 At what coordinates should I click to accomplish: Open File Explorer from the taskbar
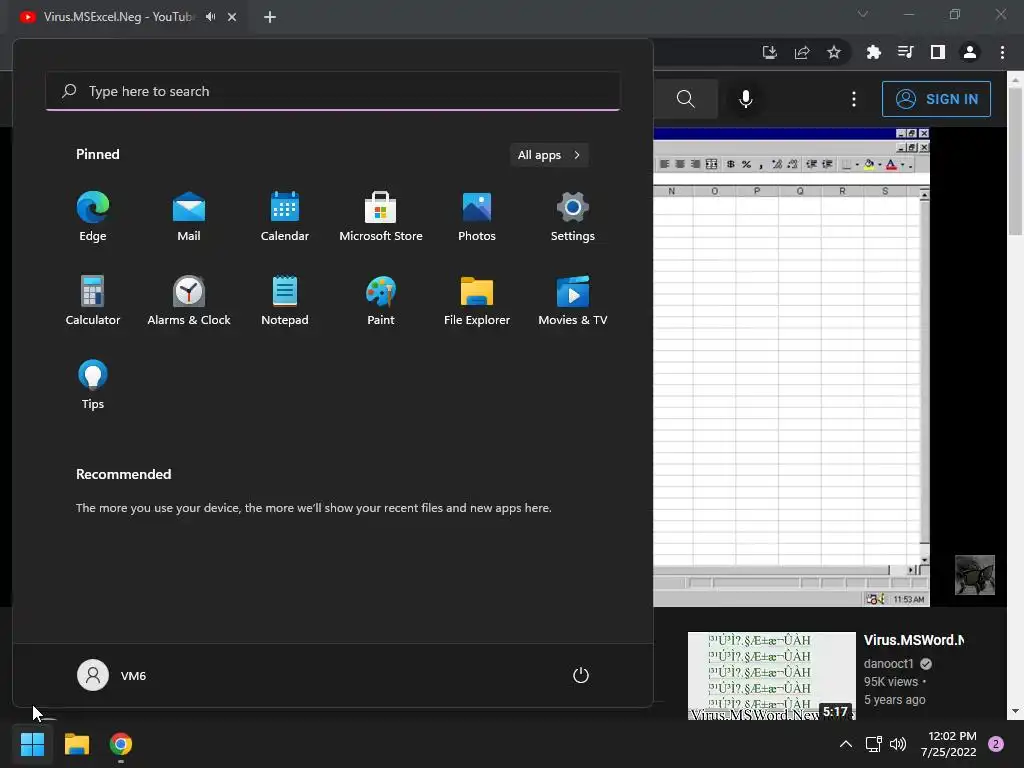coord(76,744)
